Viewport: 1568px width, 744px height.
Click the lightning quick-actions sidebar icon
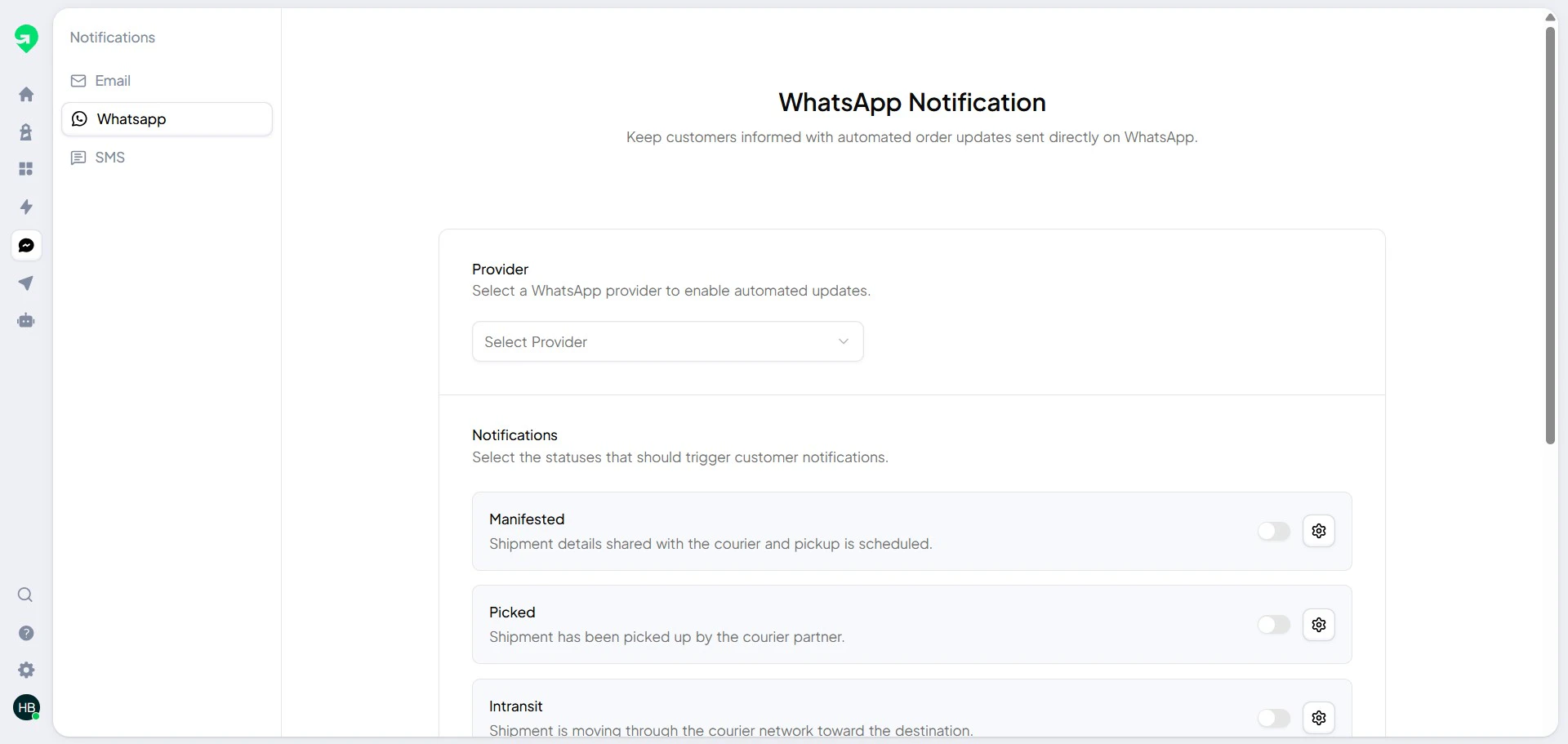point(26,207)
